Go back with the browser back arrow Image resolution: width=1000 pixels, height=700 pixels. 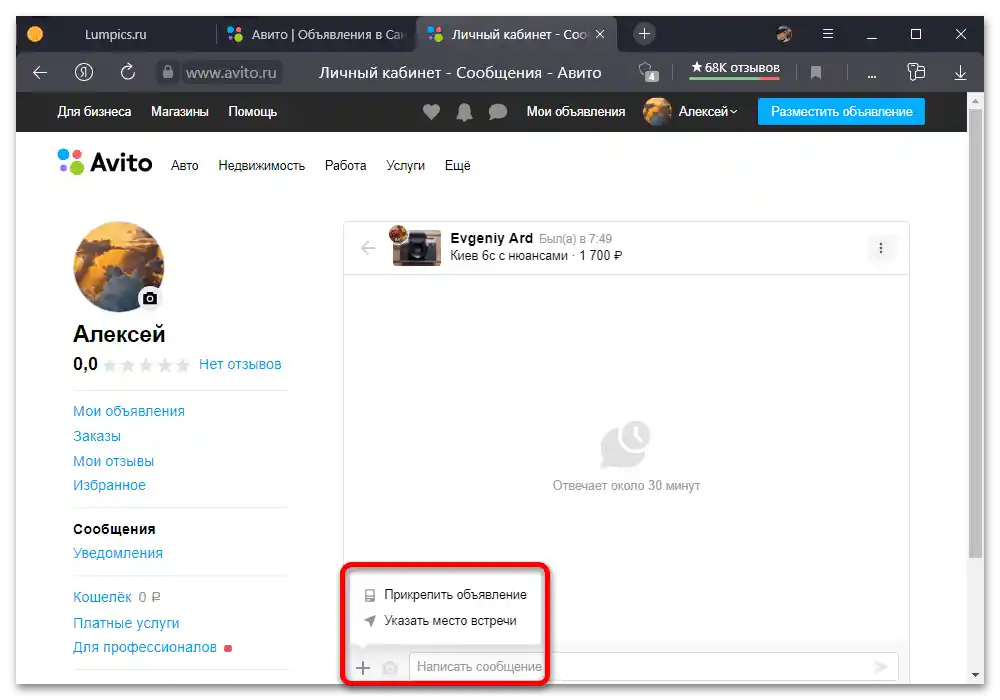tap(40, 73)
